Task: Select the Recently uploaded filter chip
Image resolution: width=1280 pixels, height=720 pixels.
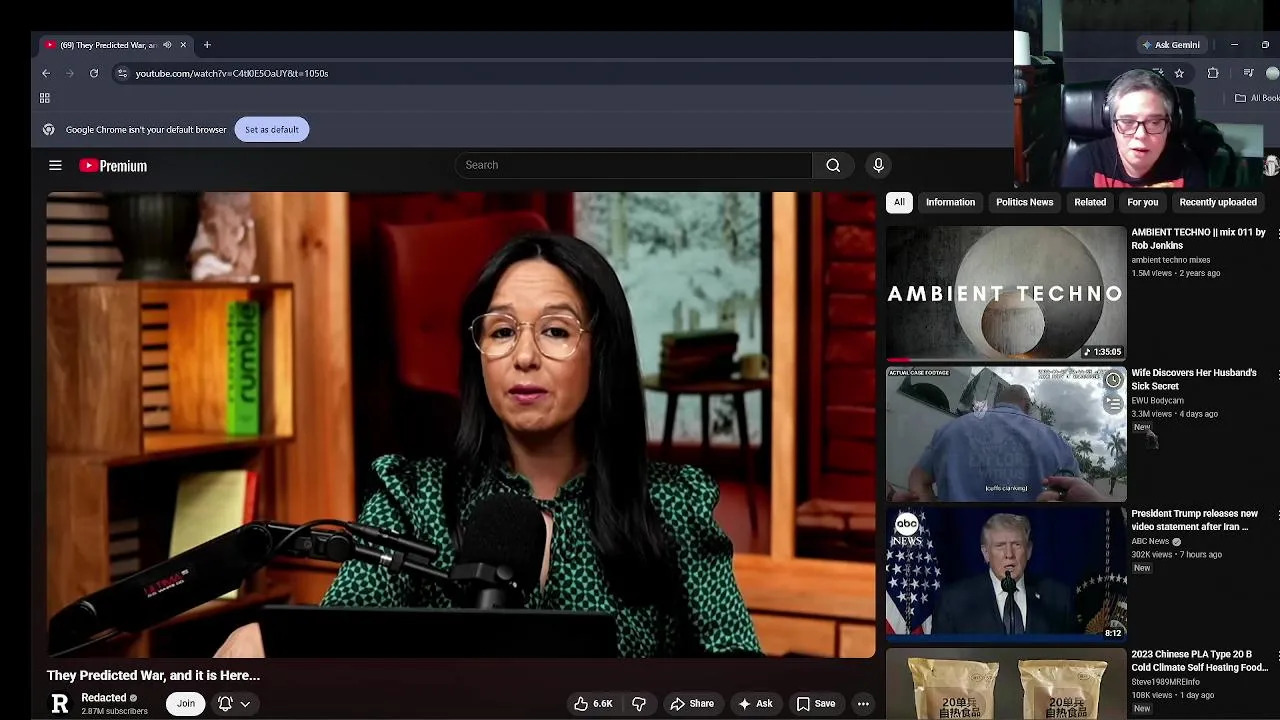Action: [x=1218, y=202]
